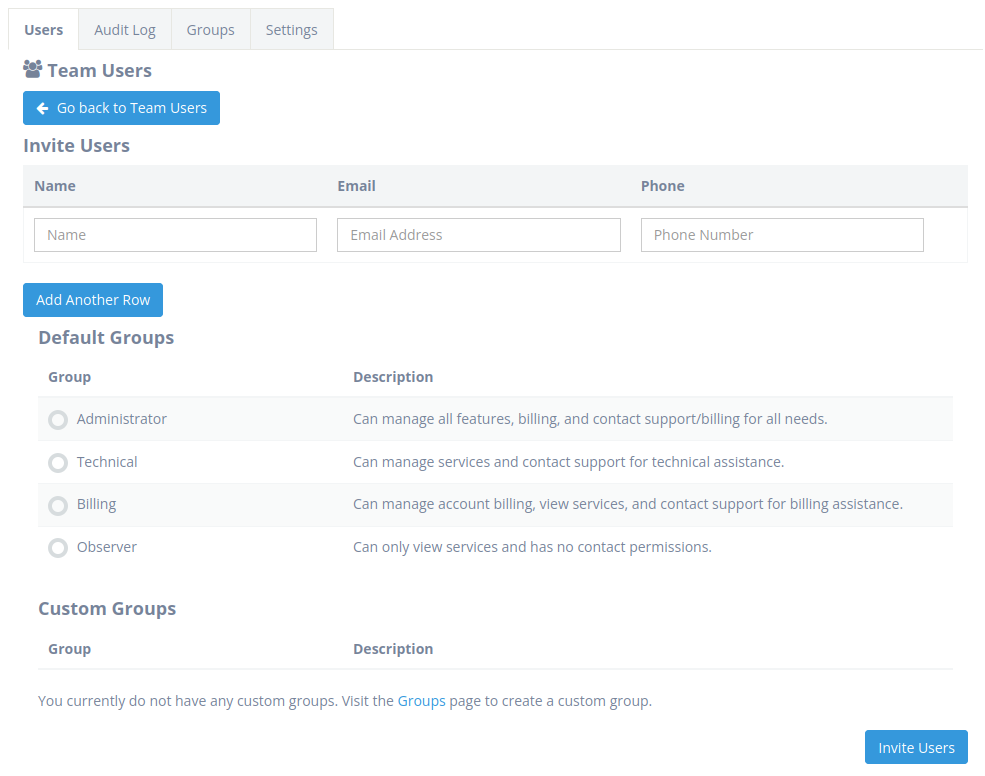Select the Technical group radio button

[58, 463]
